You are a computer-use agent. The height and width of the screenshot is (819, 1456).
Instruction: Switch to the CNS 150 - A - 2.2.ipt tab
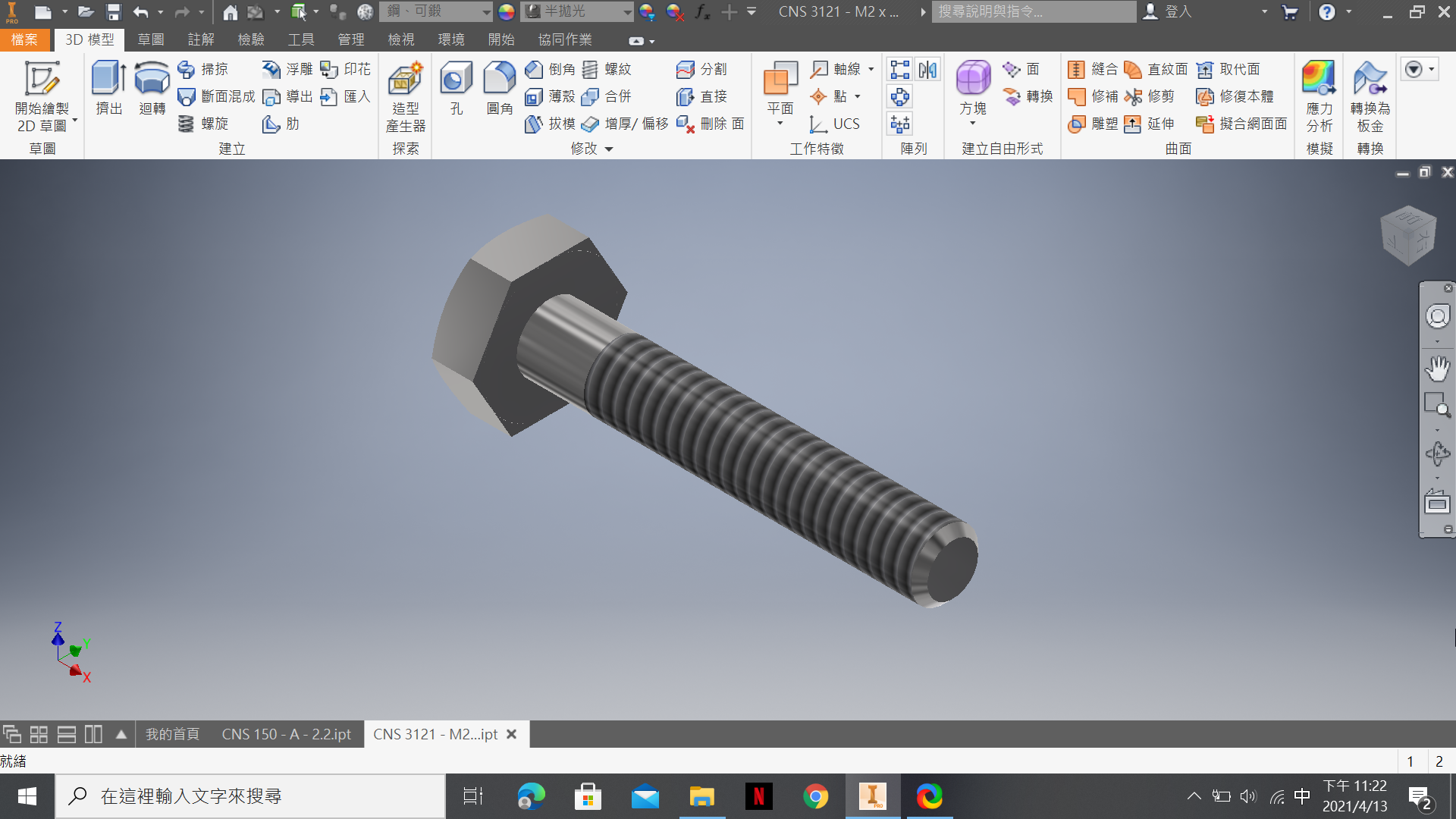(x=286, y=734)
